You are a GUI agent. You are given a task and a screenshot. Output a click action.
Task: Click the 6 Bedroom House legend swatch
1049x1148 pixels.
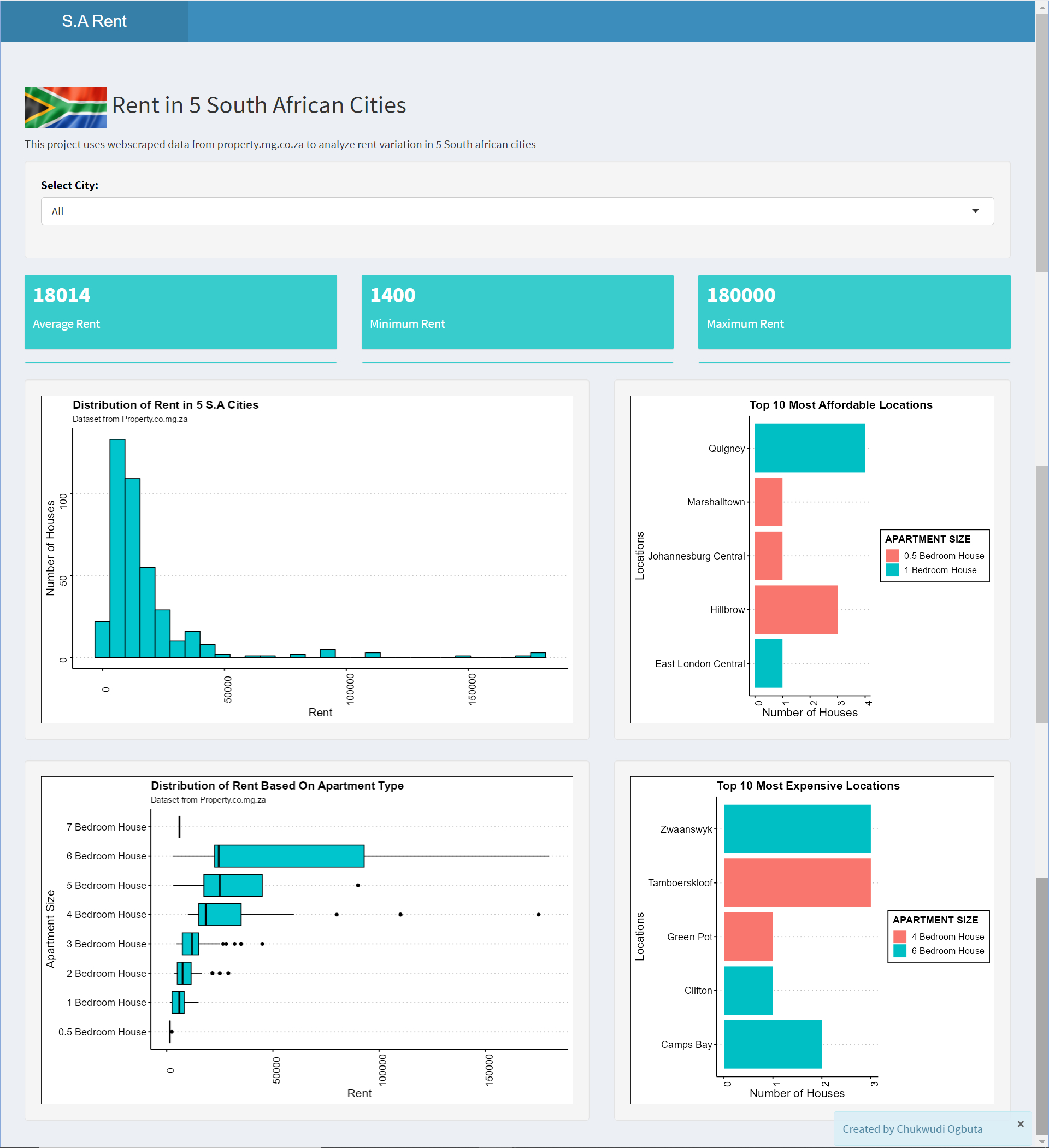click(x=899, y=951)
